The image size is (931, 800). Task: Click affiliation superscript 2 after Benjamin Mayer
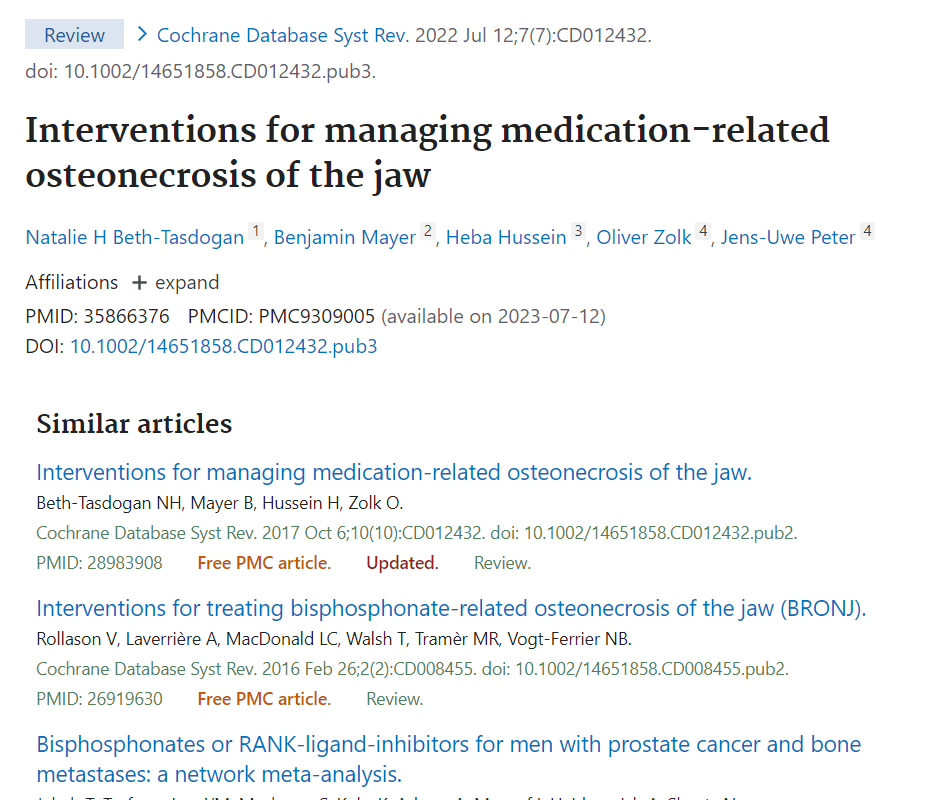(428, 233)
